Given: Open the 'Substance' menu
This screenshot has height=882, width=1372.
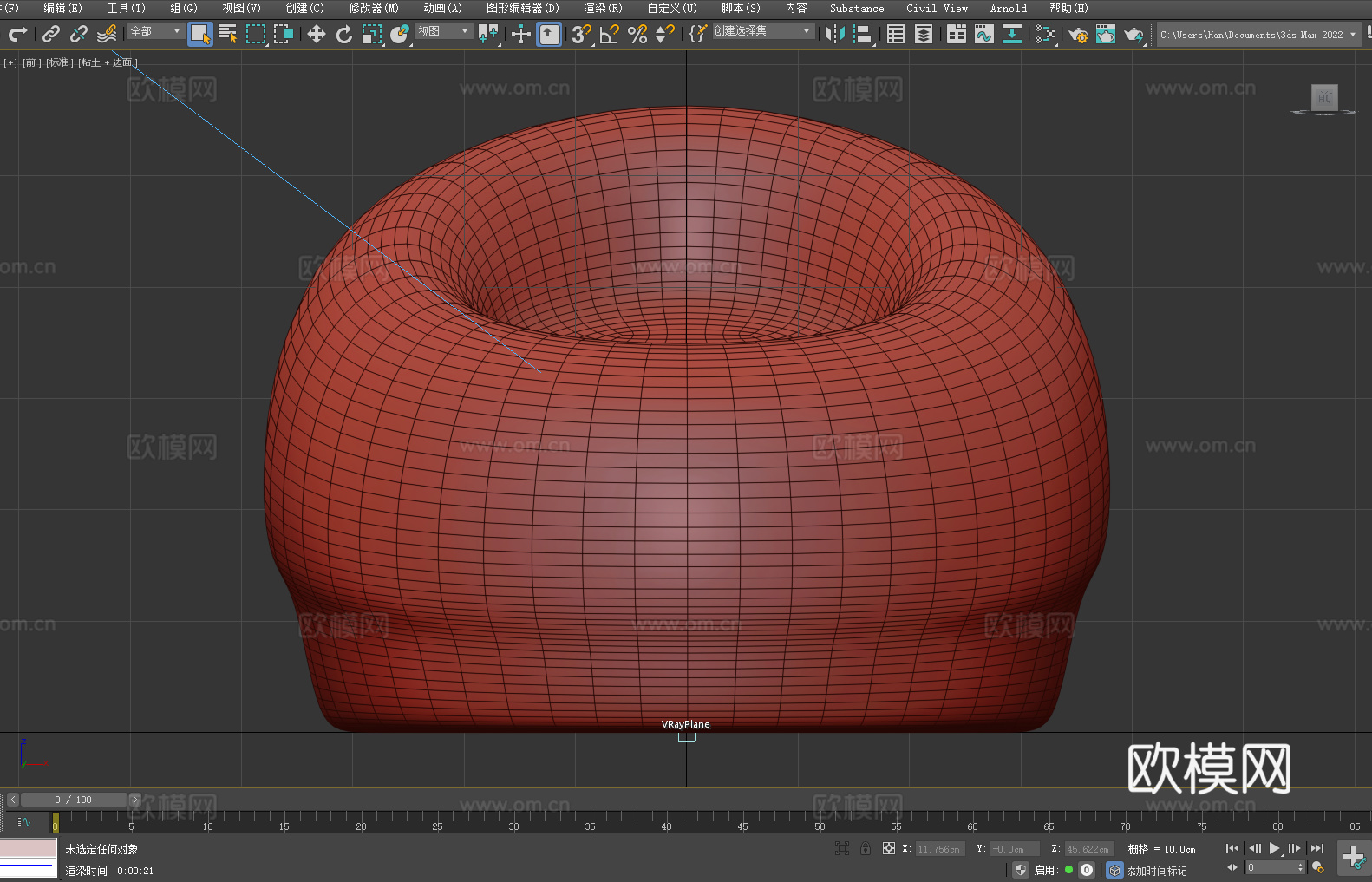Looking at the screenshot, I should pos(857,8).
